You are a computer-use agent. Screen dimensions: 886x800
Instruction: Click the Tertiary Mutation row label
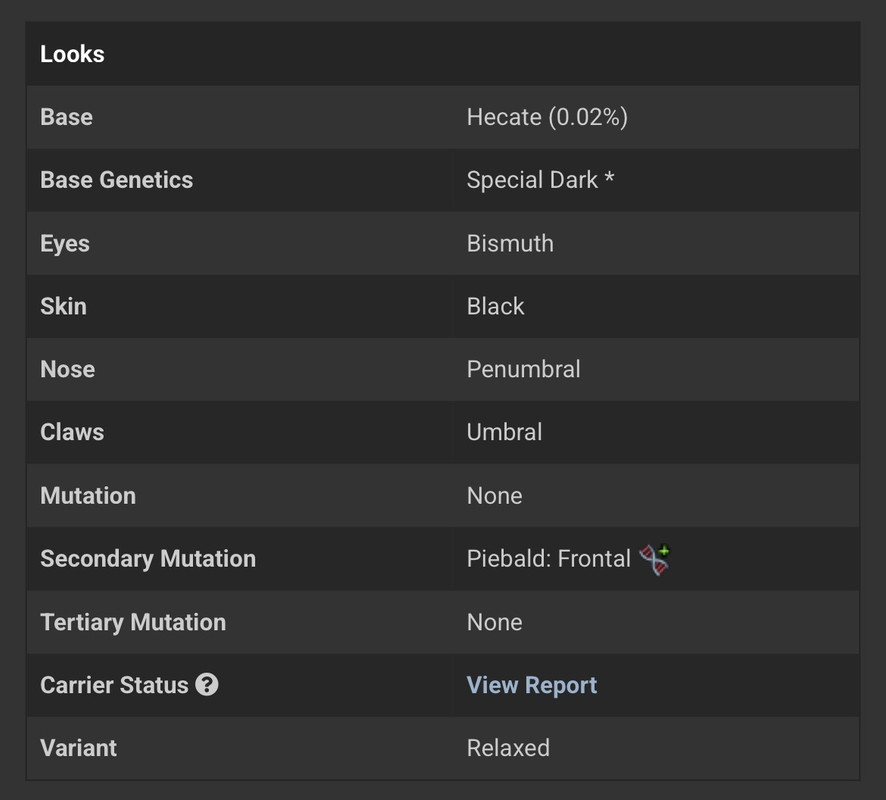133,622
